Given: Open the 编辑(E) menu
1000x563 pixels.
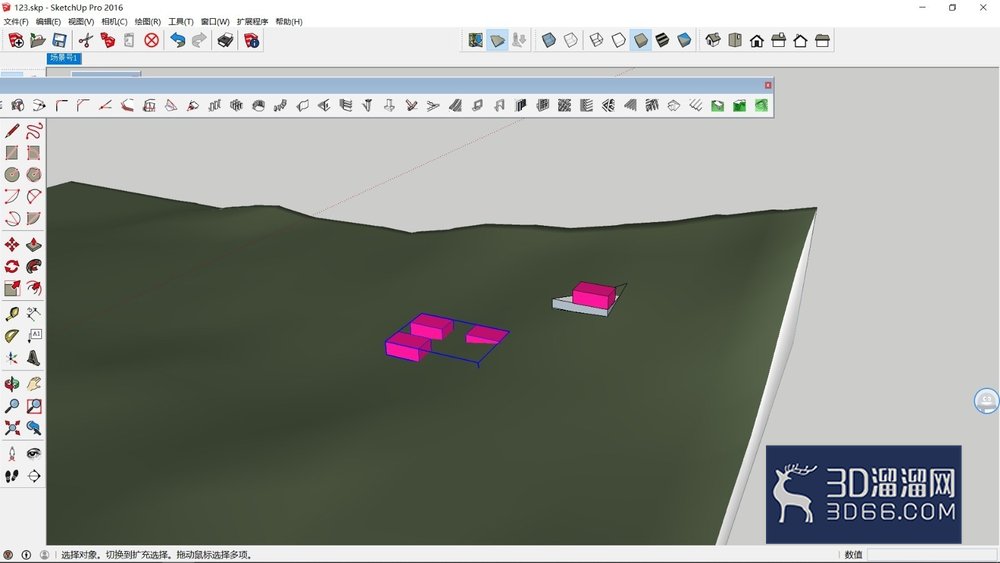Looking at the screenshot, I should coord(48,22).
